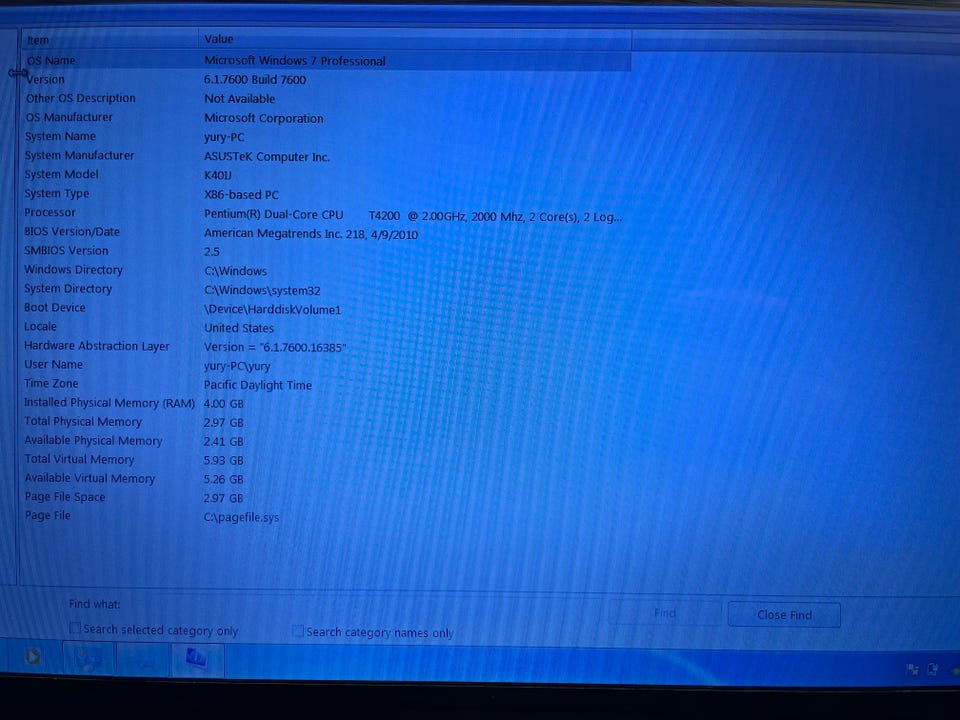Select the Boot Device row label
Image resolution: width=960 pixels, height=720 pixels.
(x=54, y=307)
